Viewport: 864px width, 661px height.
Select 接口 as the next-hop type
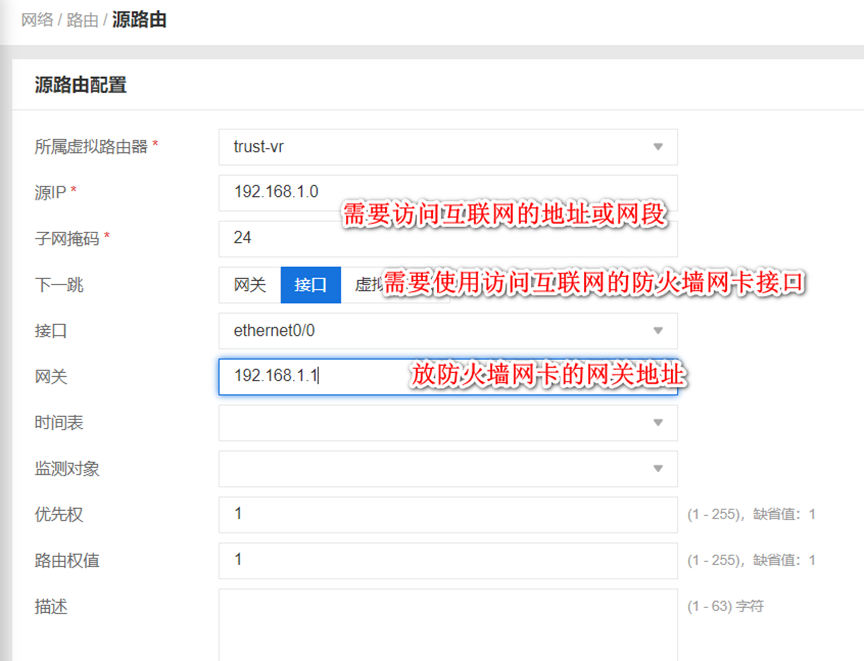(x=310, y=285)
